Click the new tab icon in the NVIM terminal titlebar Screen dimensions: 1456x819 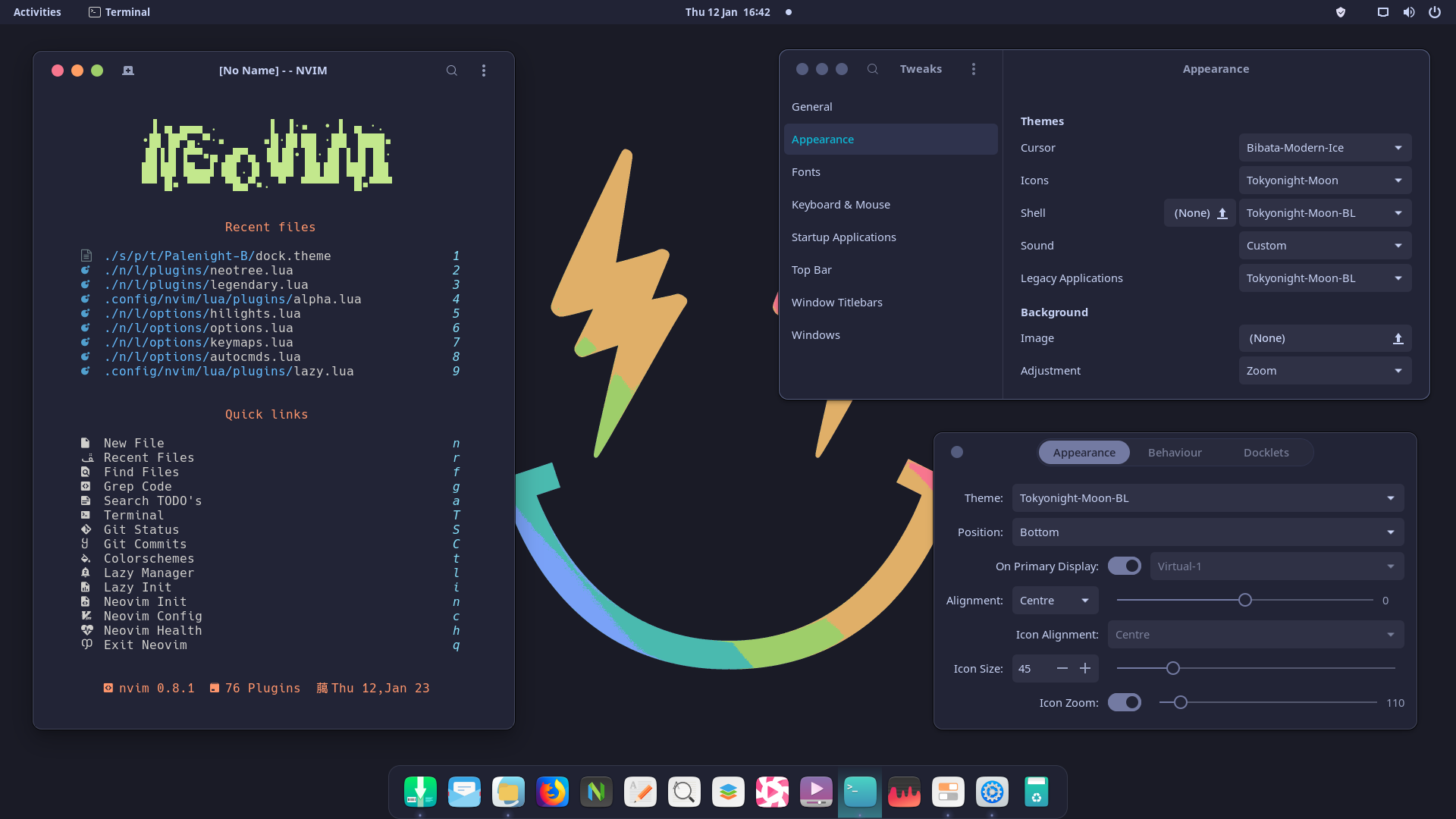click(x=128, y=71)
